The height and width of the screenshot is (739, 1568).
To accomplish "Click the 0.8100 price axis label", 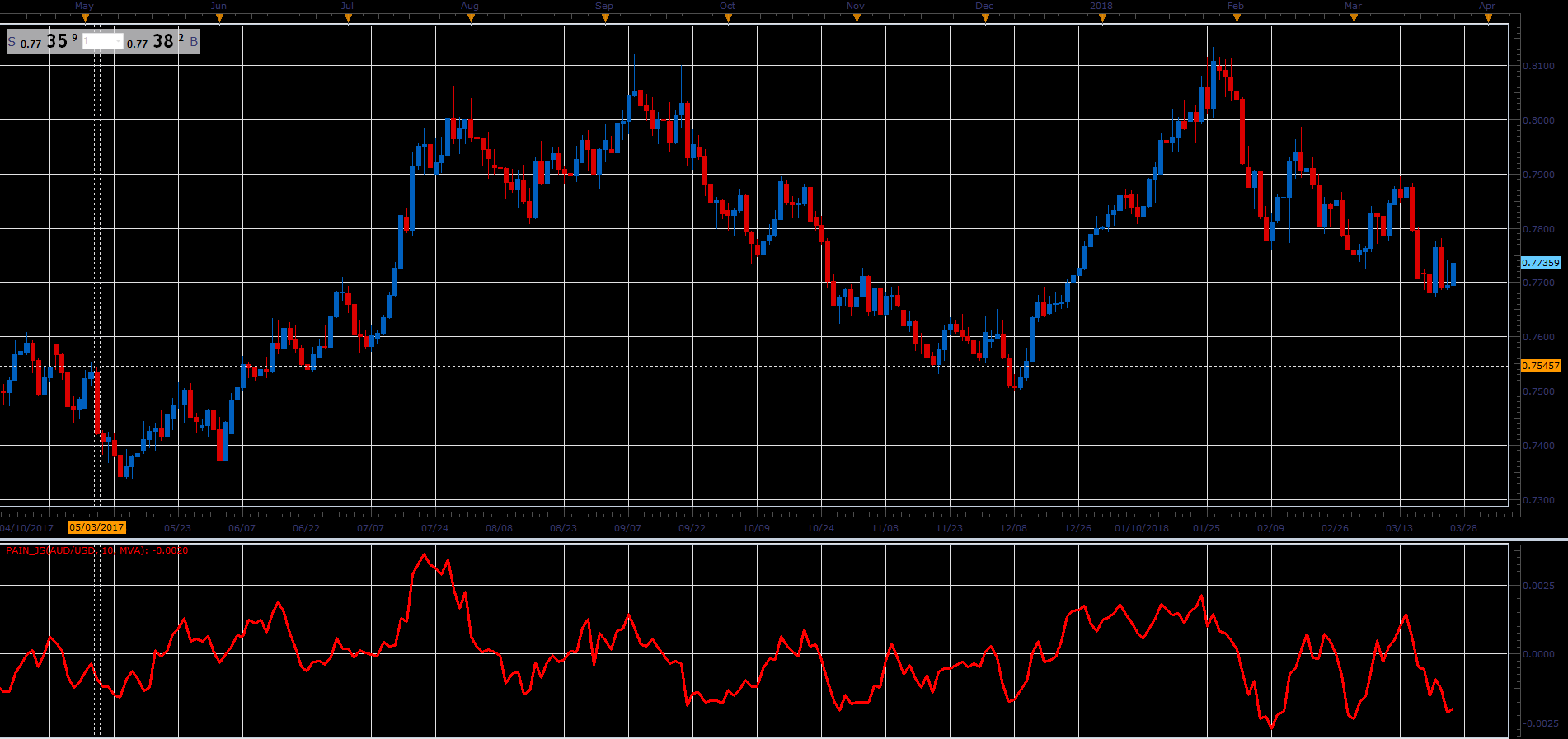I will (x=1538, y=66).
